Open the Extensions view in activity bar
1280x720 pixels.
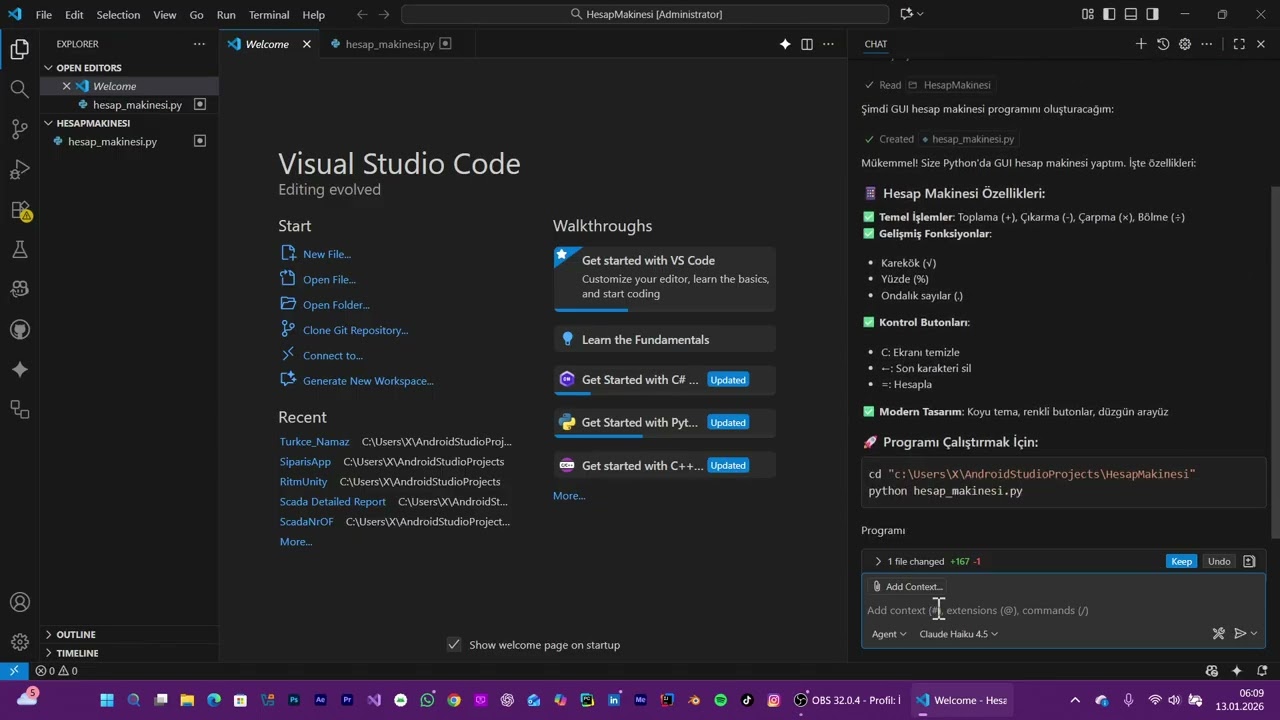[19, 210]
